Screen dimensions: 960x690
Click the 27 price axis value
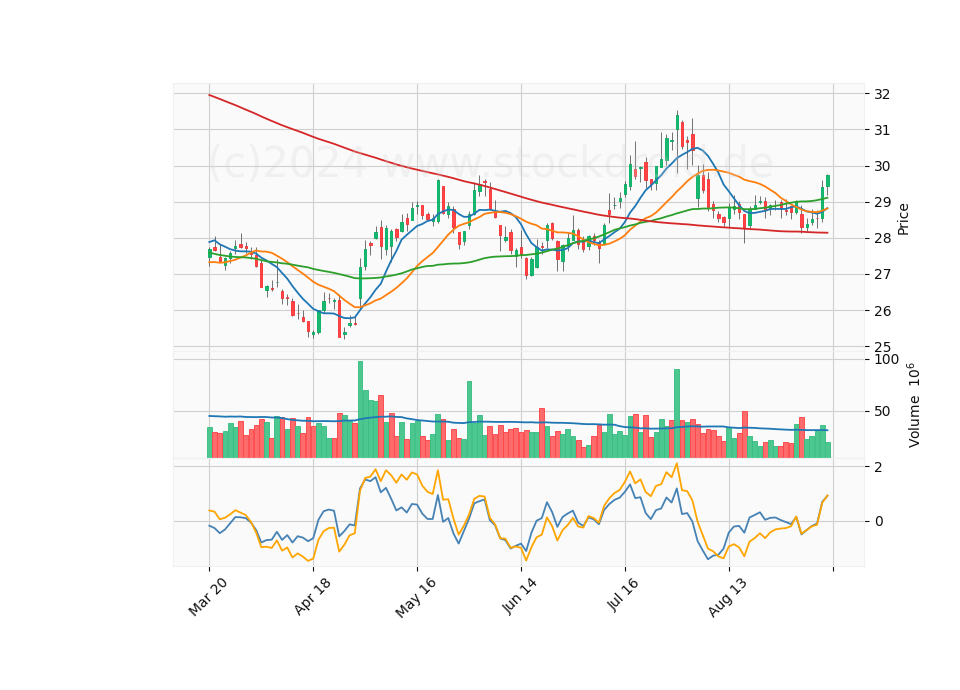tap(882, 274)
